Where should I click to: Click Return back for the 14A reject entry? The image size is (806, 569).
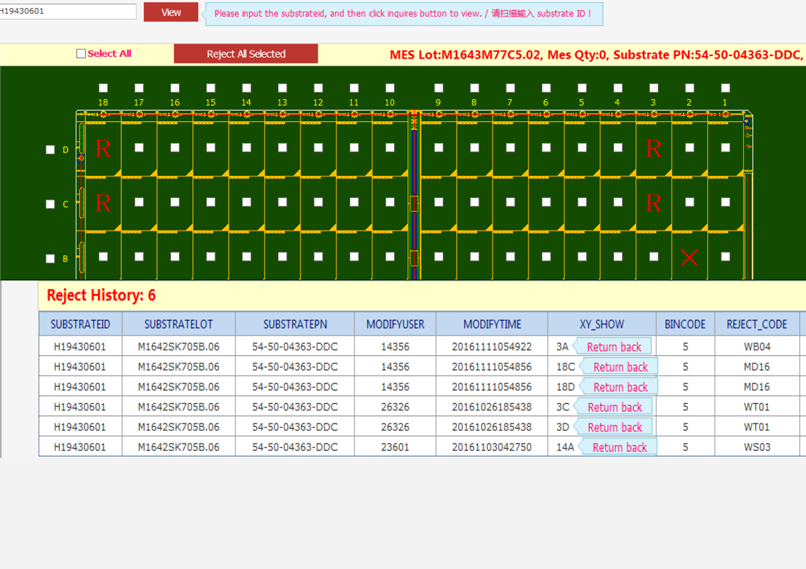(x=619, y=447)
